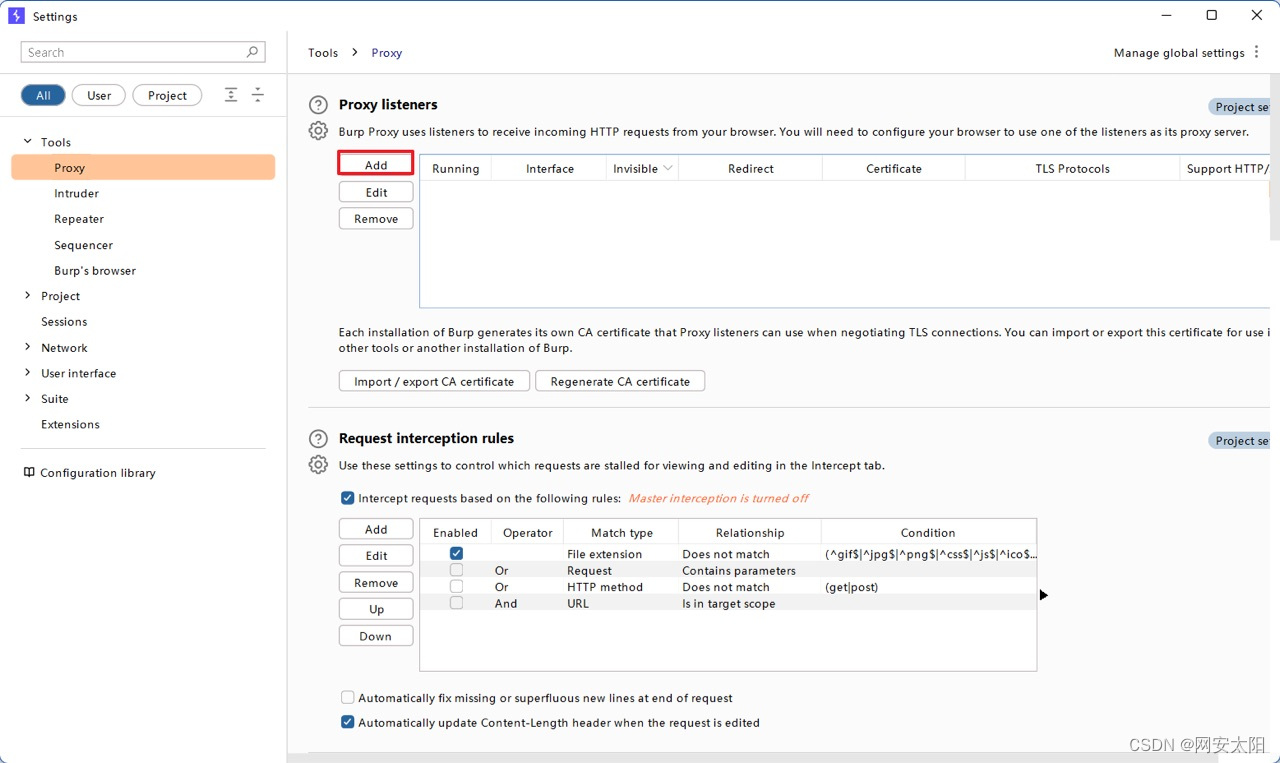
Task: Expand the User interface tree node
Action: (x=28, y=373)
